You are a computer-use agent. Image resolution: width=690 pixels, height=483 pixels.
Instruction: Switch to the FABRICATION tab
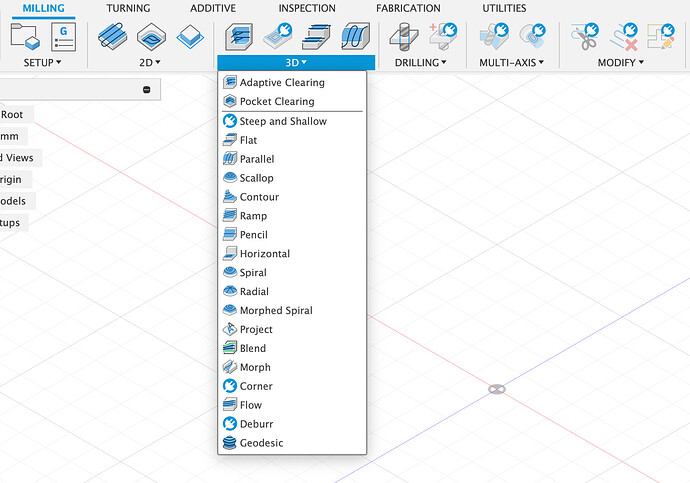click(x=408, y=8)
